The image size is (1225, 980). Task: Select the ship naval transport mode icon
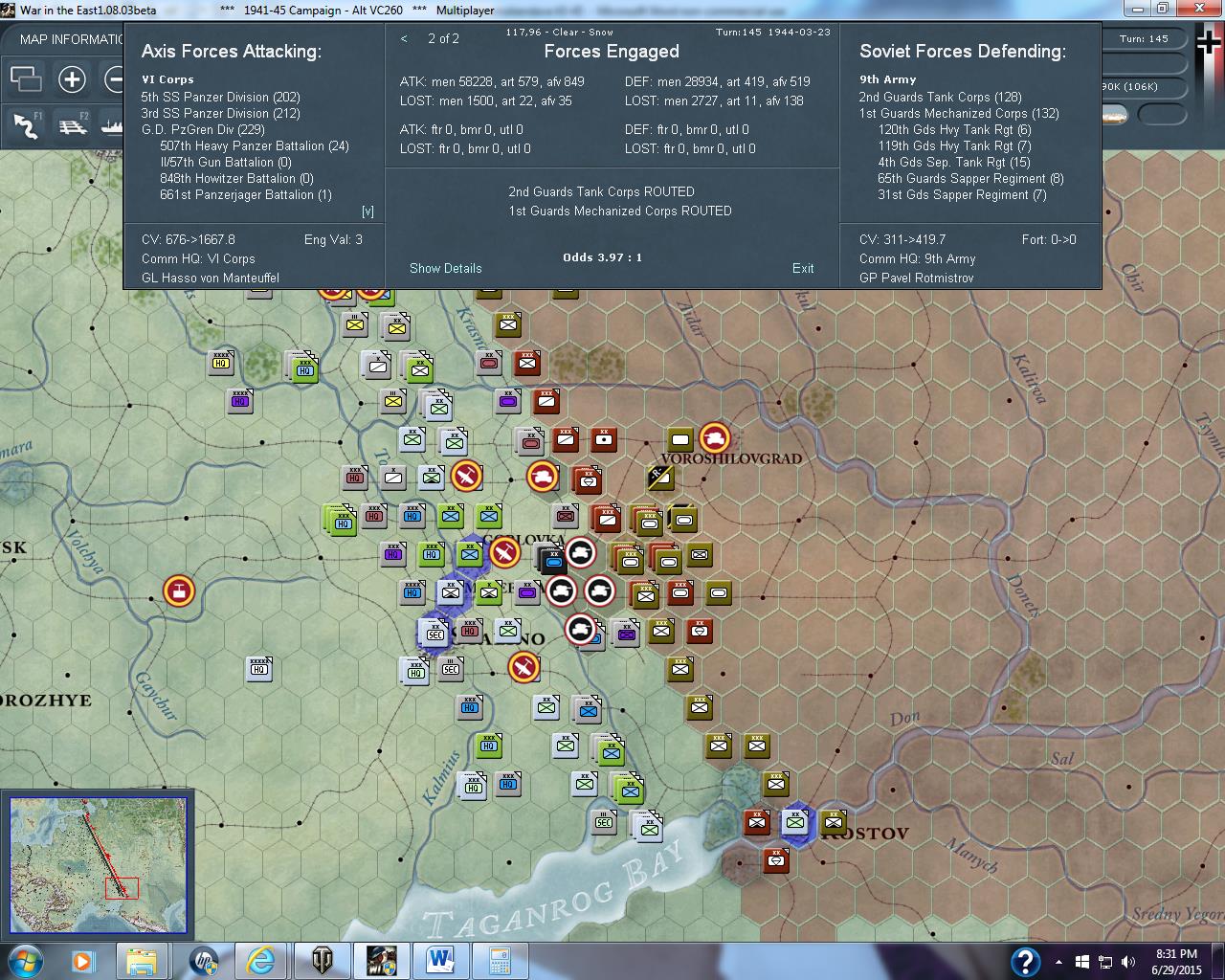click(x=110, y=125)
